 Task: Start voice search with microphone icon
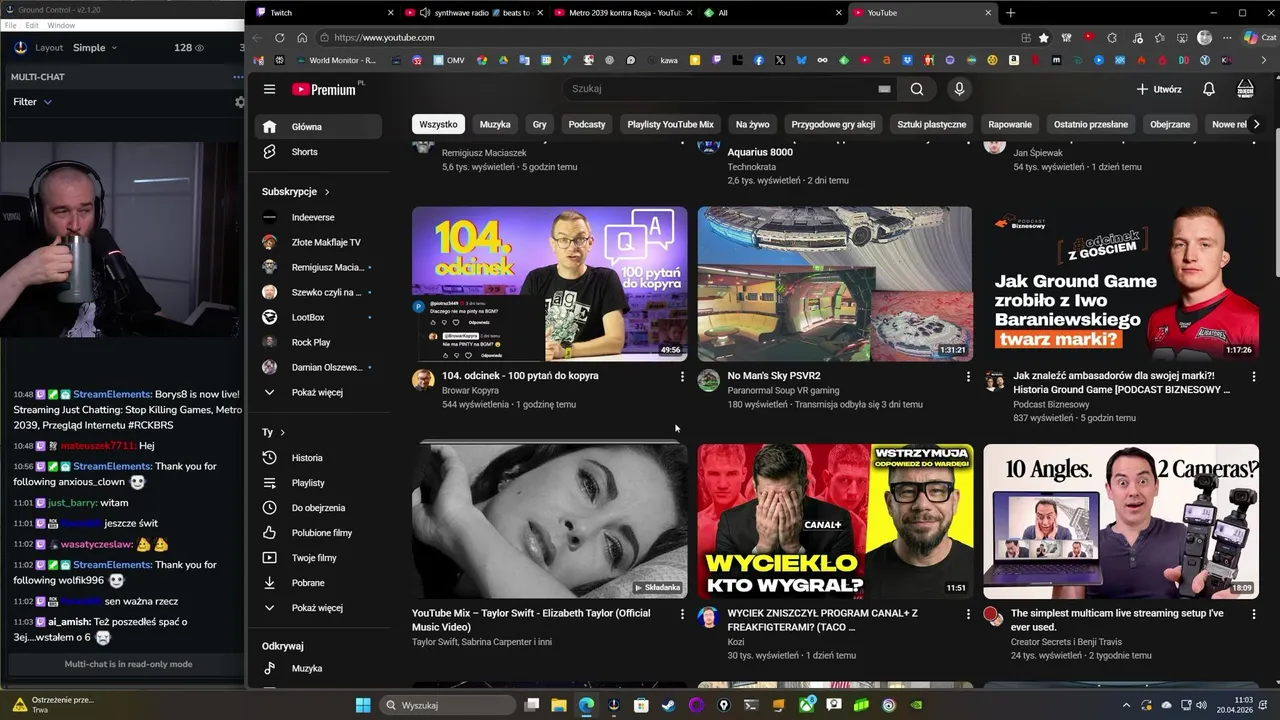[x=959, y=89]
